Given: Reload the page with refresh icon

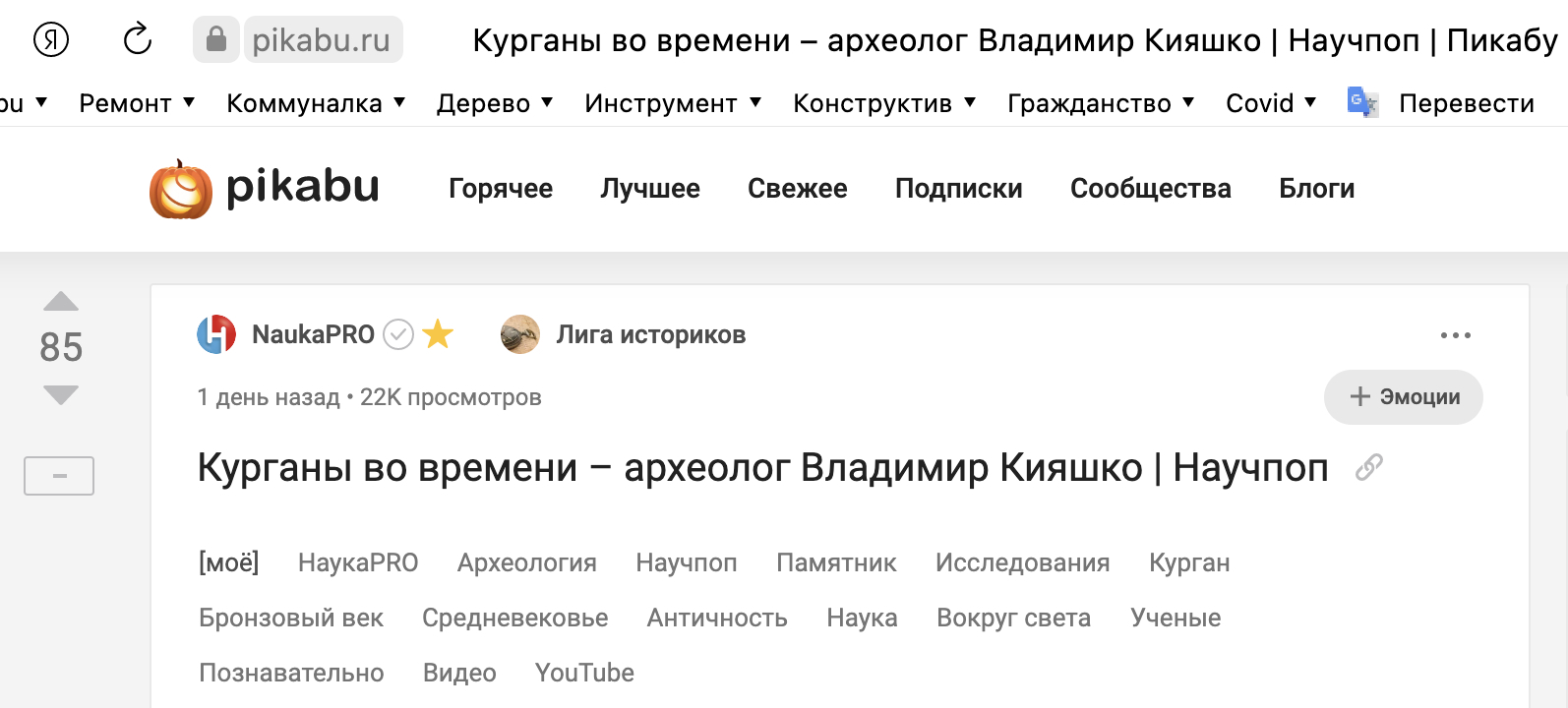Looking at the screenshot, I should tap(138, 40).
